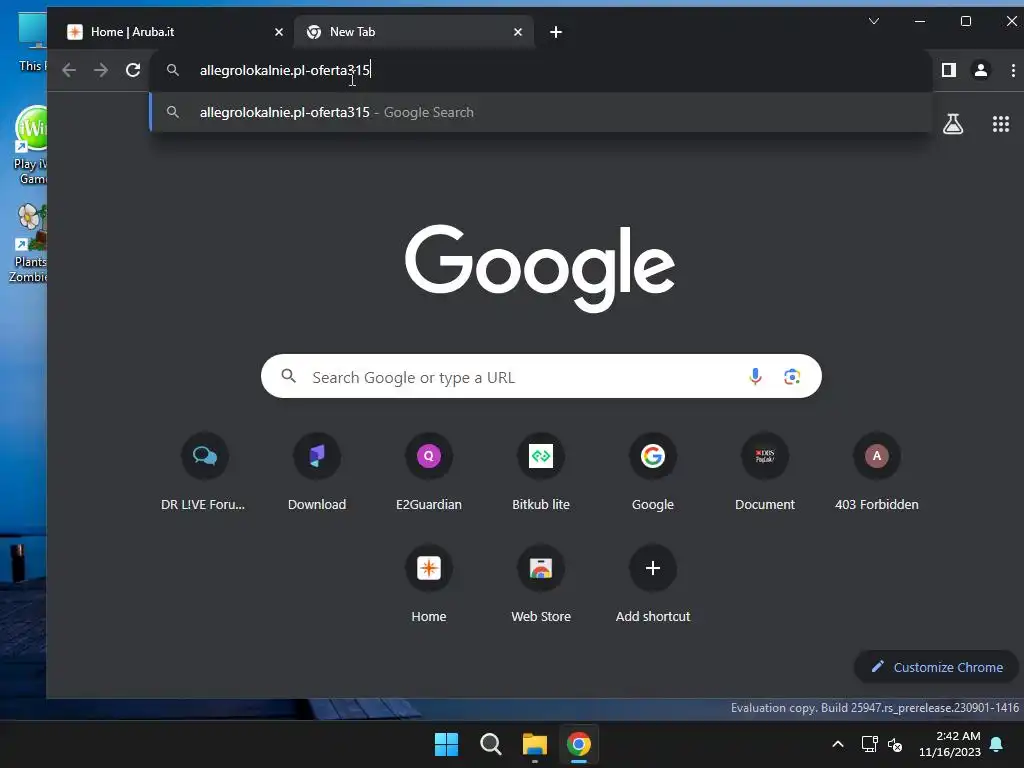Image resolution: width=1024 pixels, height=768 pixels.
Task: Open the Chrome three-dot menu
Action: [x=1013, y=70]
